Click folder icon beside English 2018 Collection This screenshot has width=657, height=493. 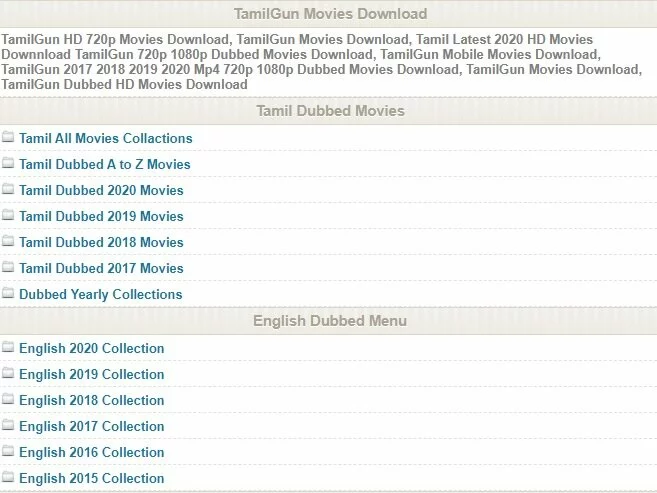tap(8, 399)
